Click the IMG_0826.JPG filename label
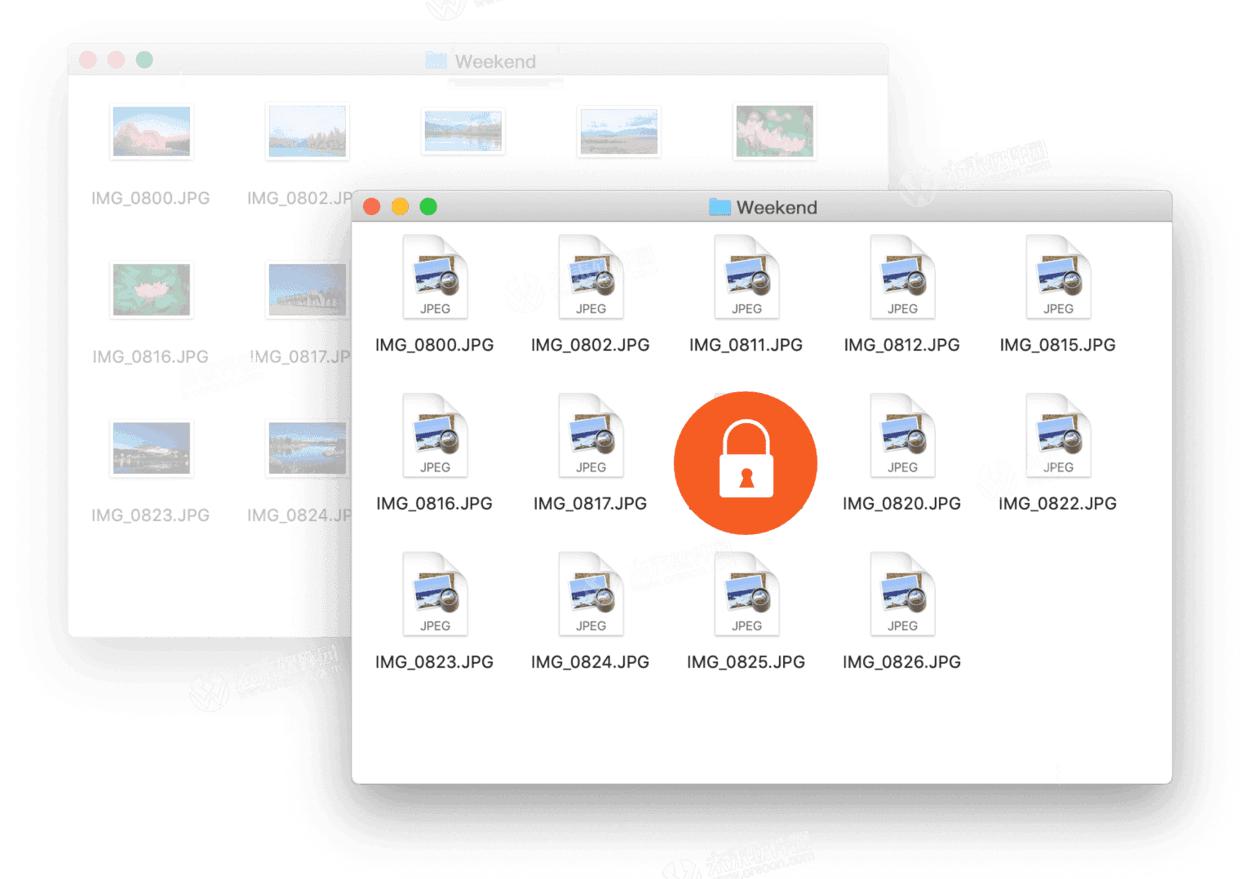 tap(902, 662)
